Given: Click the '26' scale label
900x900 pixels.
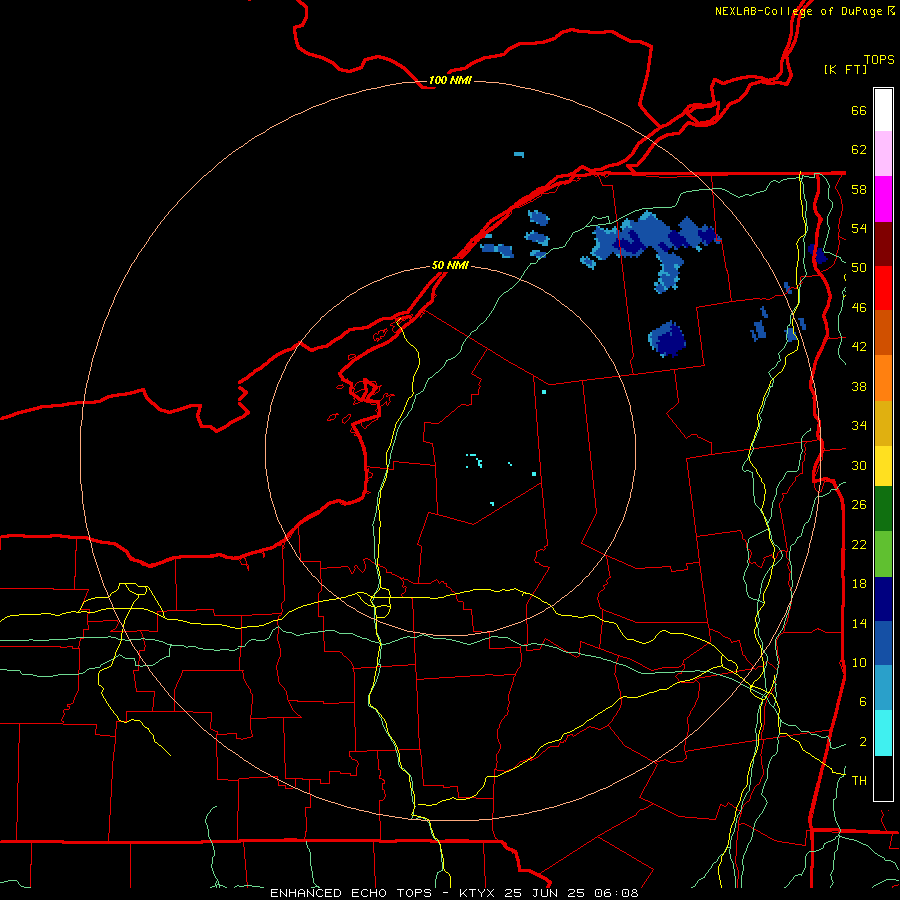Looking at the screenshot, I should 859,505.
